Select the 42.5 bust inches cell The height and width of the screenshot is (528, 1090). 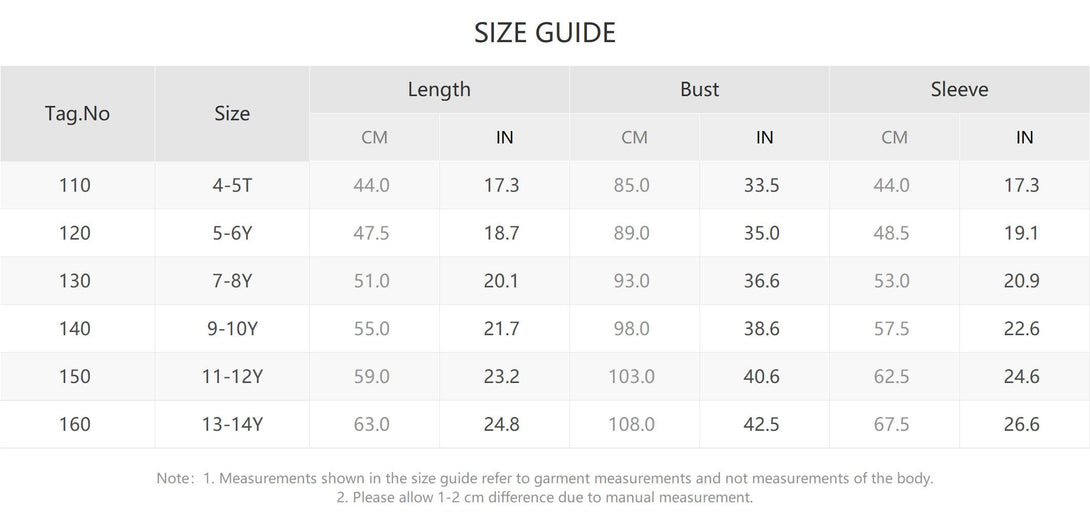pos(762,425)
